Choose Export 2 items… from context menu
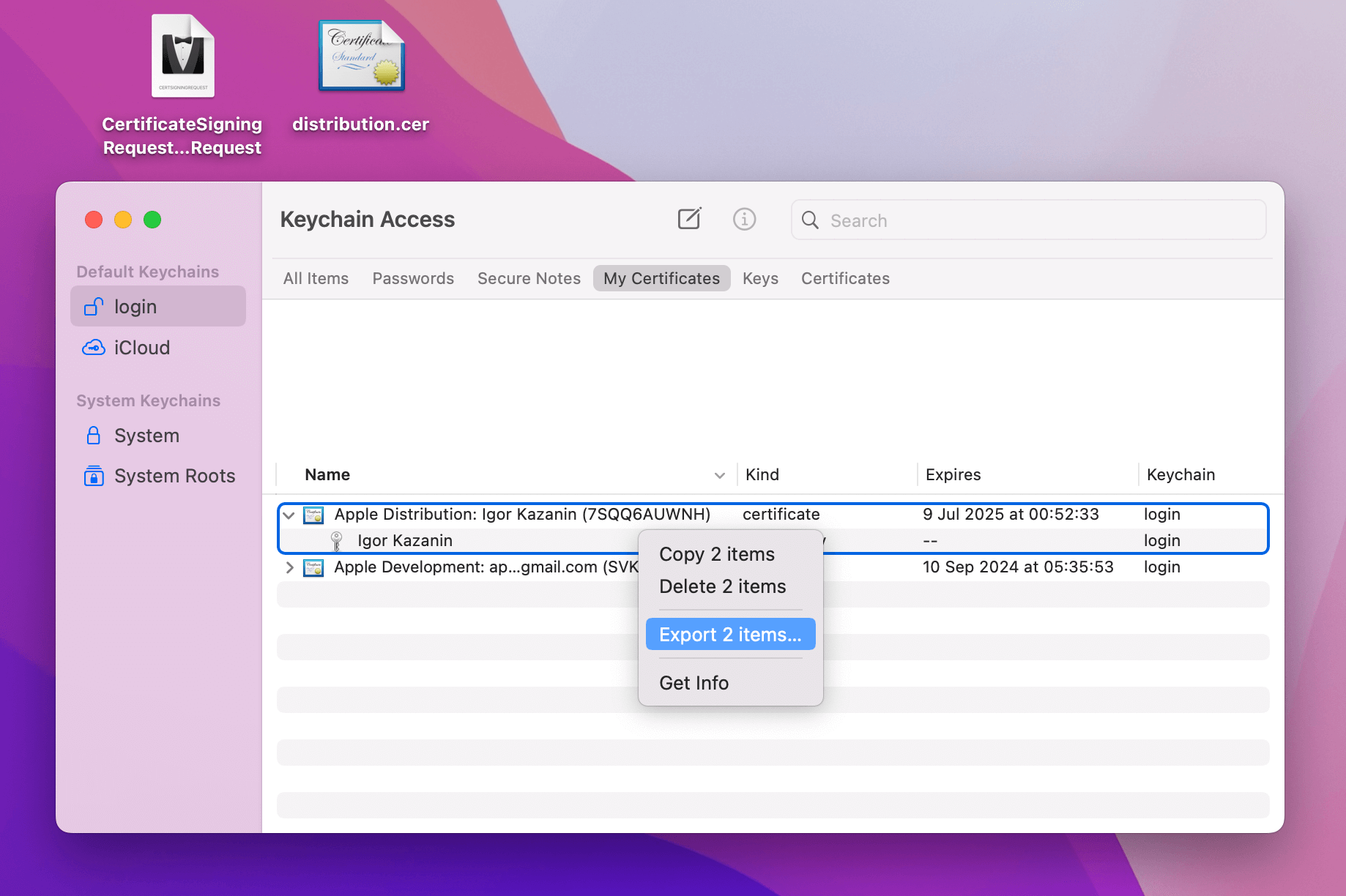 point(731,634)
